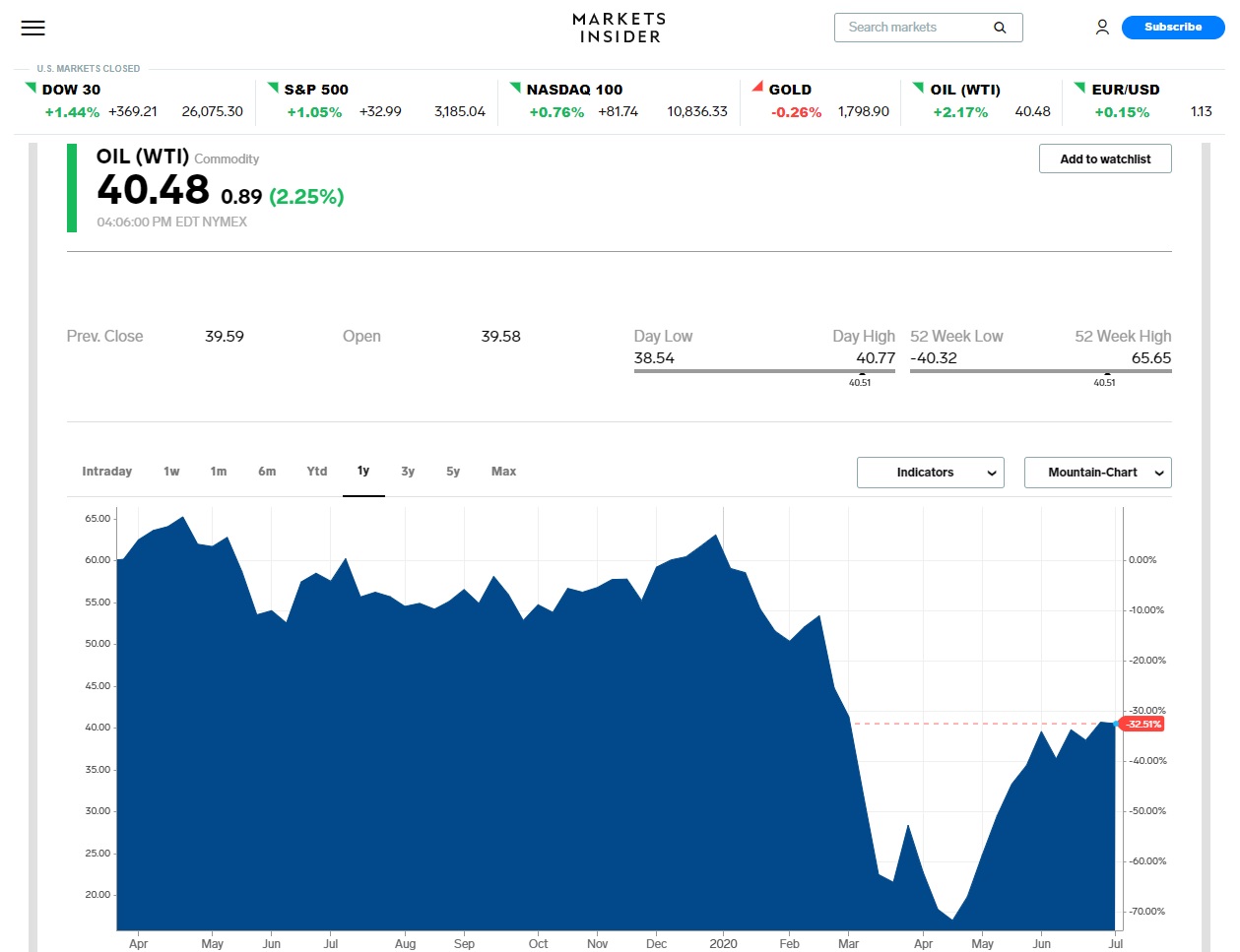The image size is (1240, 952).
Task: Click the Open value 39.58
Action: (500, 337)
